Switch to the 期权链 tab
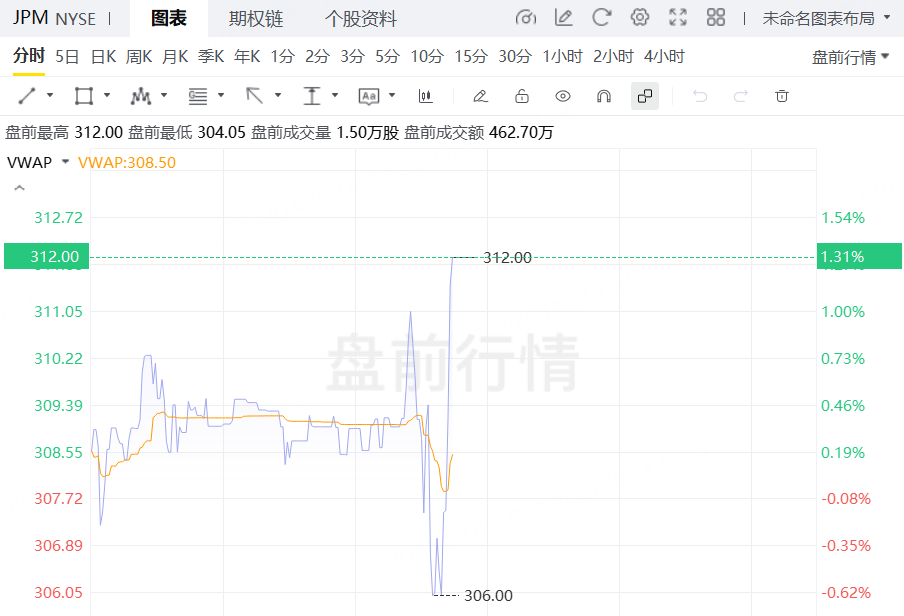Viewport: 904px width, 616px height. (x=255, y=19)
